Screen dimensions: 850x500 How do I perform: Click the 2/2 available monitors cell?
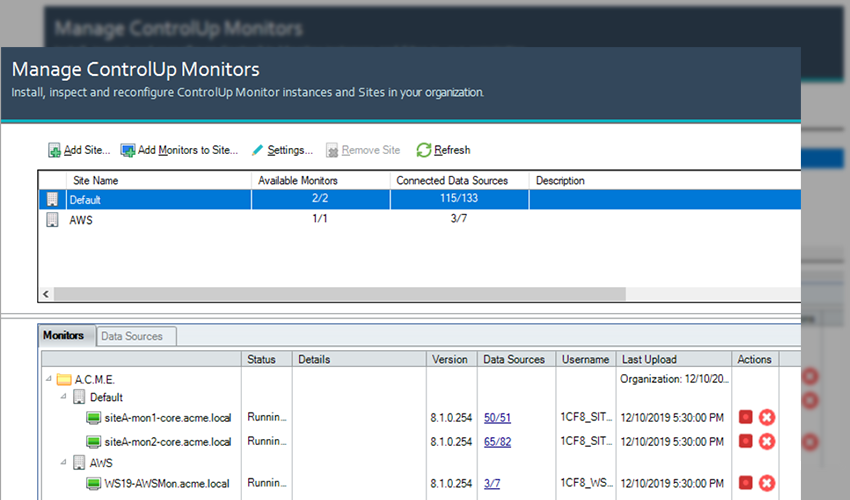pyautogui.click(x=320, y=198)
